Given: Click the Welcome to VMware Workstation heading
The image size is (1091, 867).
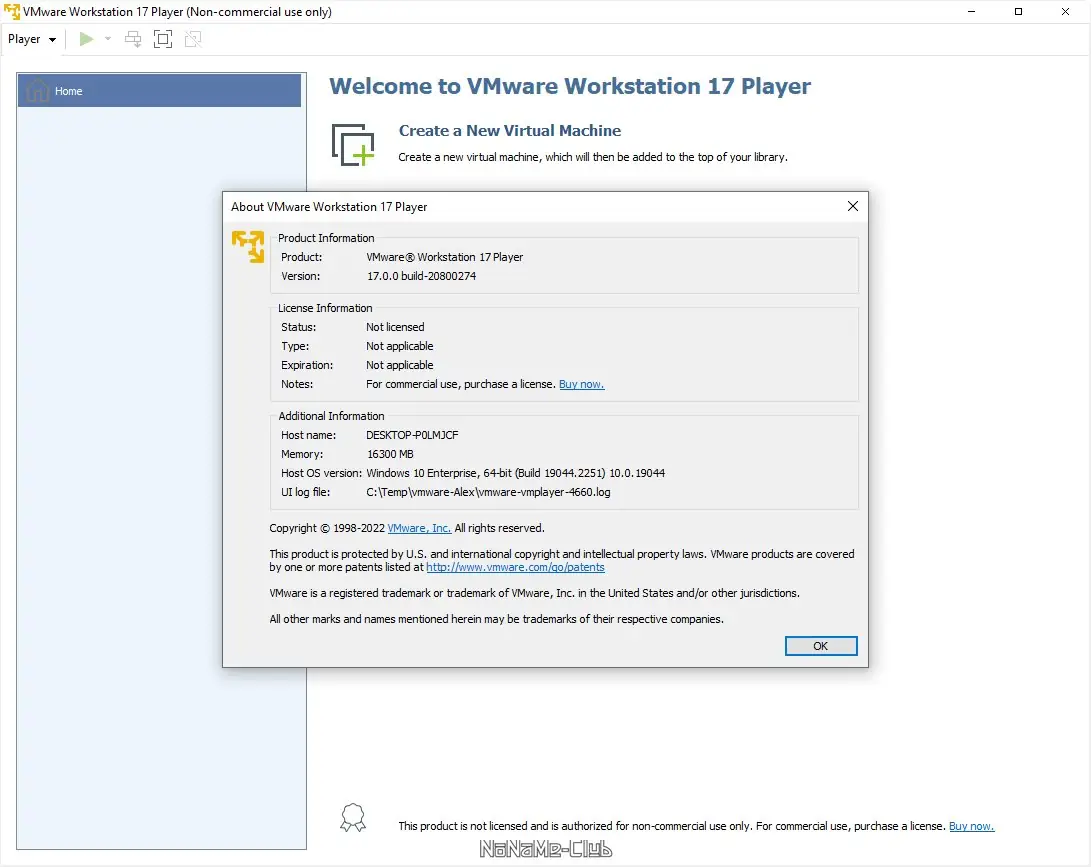Looking at the screenshot, I should (570, 86).
